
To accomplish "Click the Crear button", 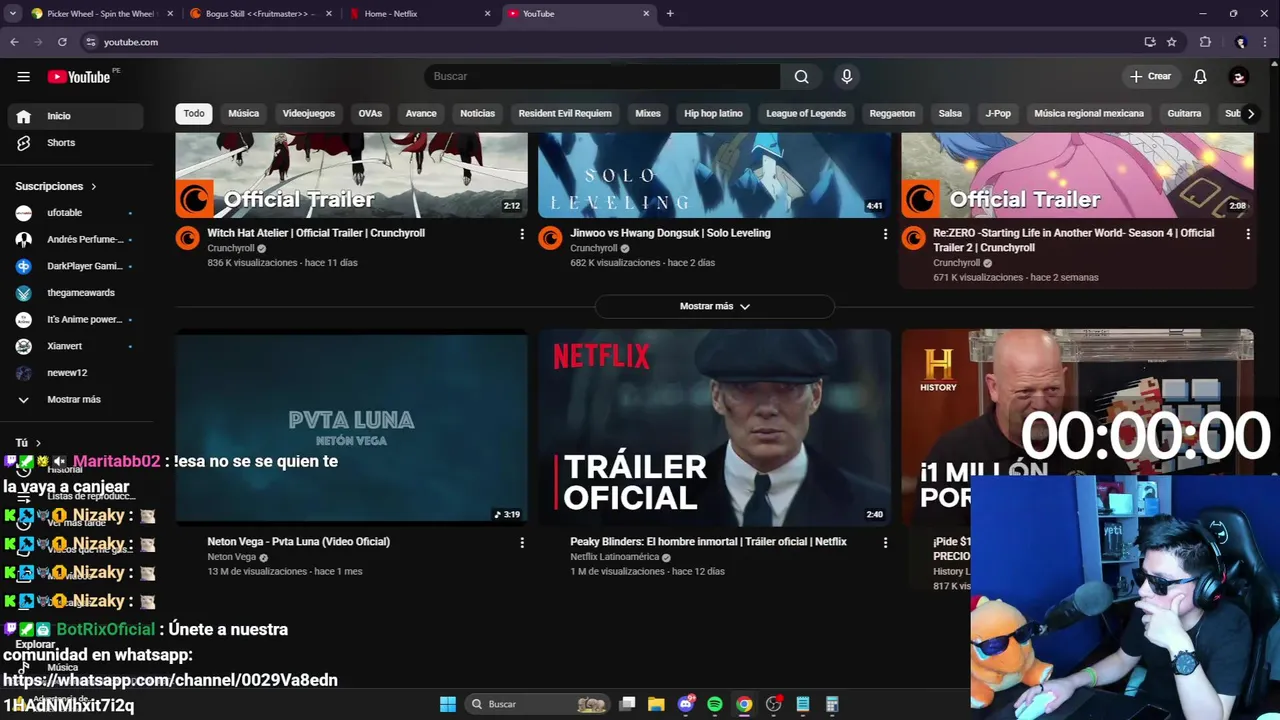I will (1150, 76).
